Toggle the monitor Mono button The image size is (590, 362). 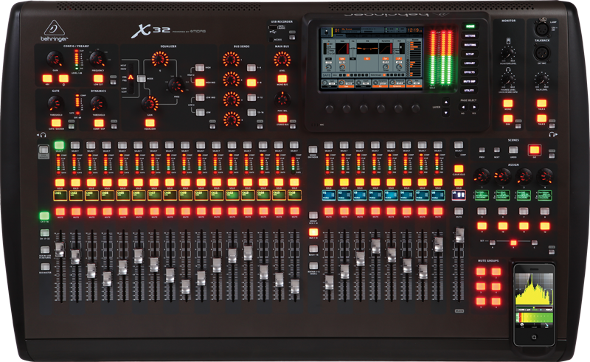(508, 103)
